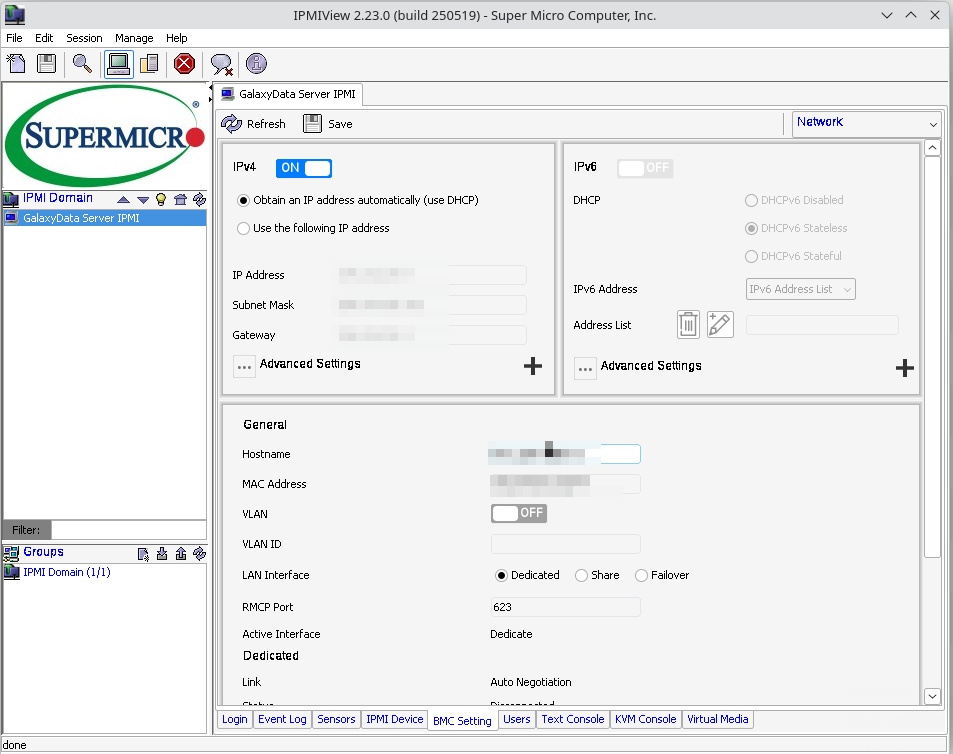Click the Hostname input field
Image resolution: width=953 pixels, height=754 pixels.
coord(565,454)
